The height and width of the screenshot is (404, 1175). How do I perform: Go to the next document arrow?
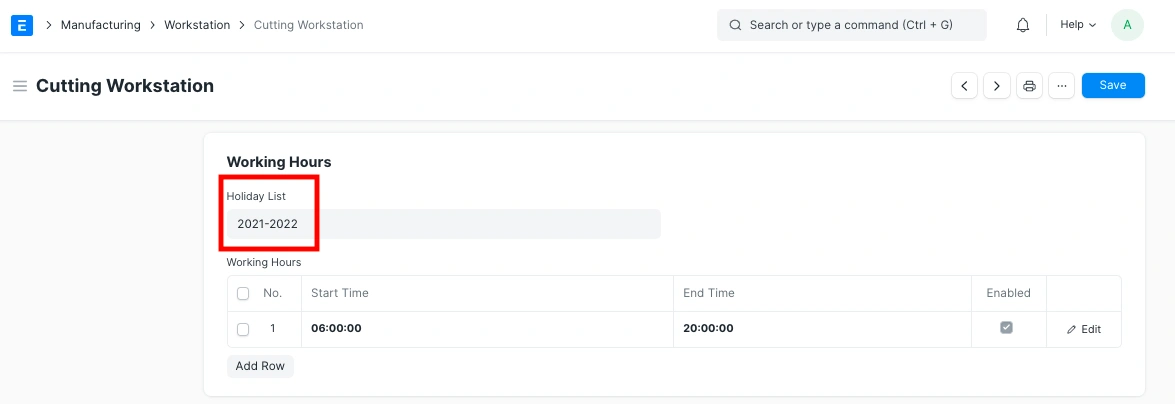[997, 86]
